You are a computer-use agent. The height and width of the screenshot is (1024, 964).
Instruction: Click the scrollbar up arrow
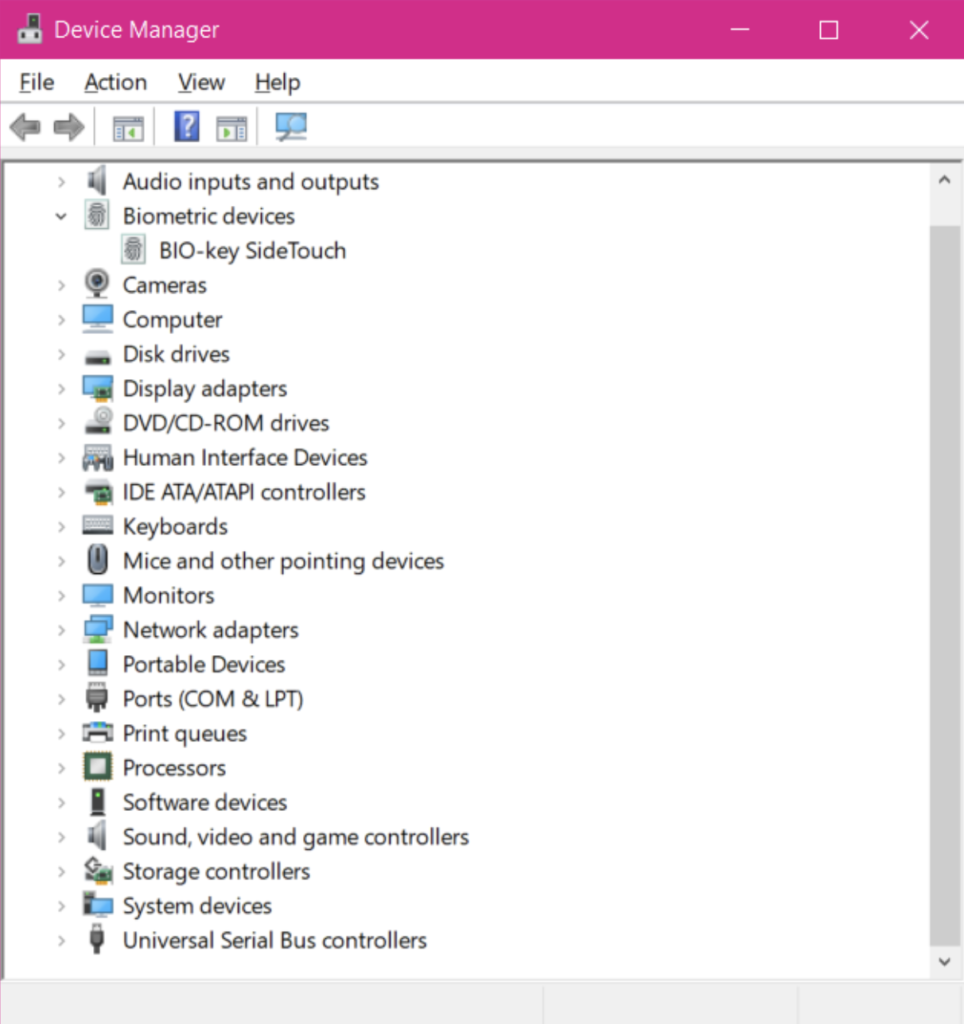point(944,180)
